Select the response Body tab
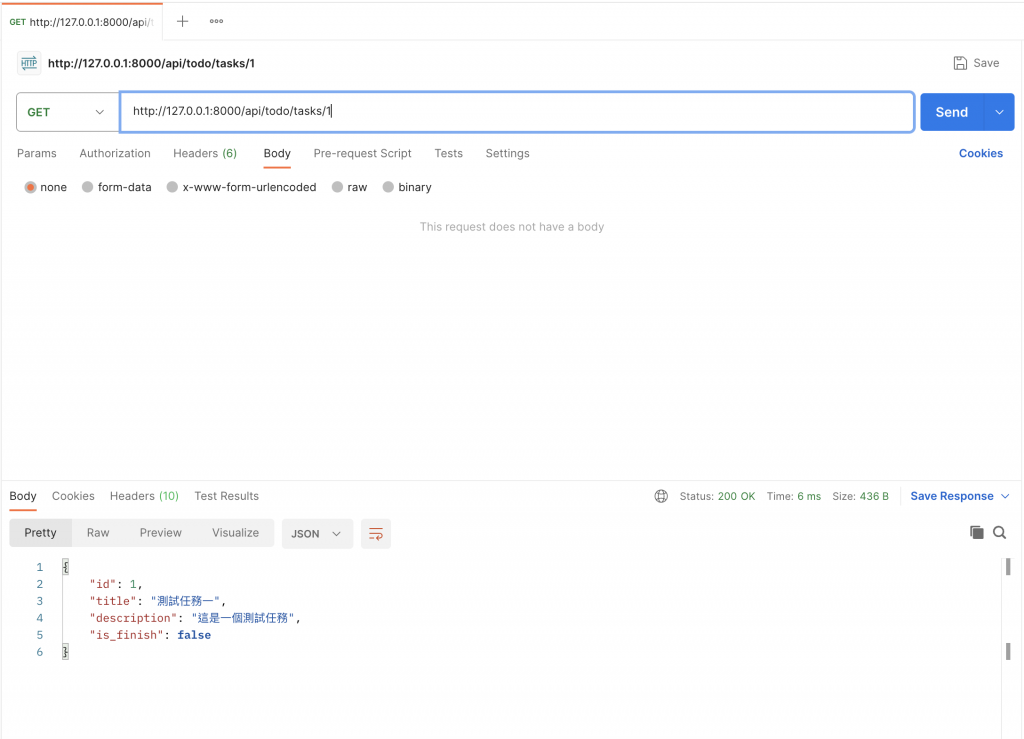1024x739 pixels. pos(23,496)
